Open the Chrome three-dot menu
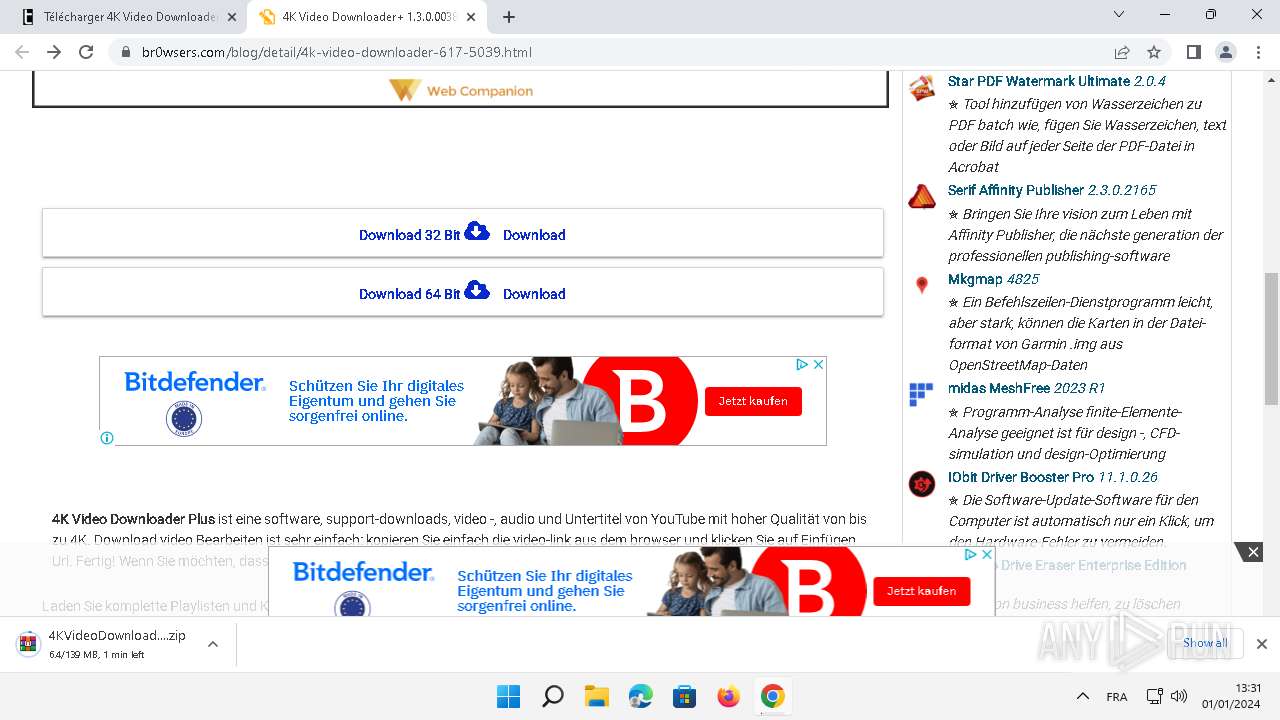 click(1257, 52)
